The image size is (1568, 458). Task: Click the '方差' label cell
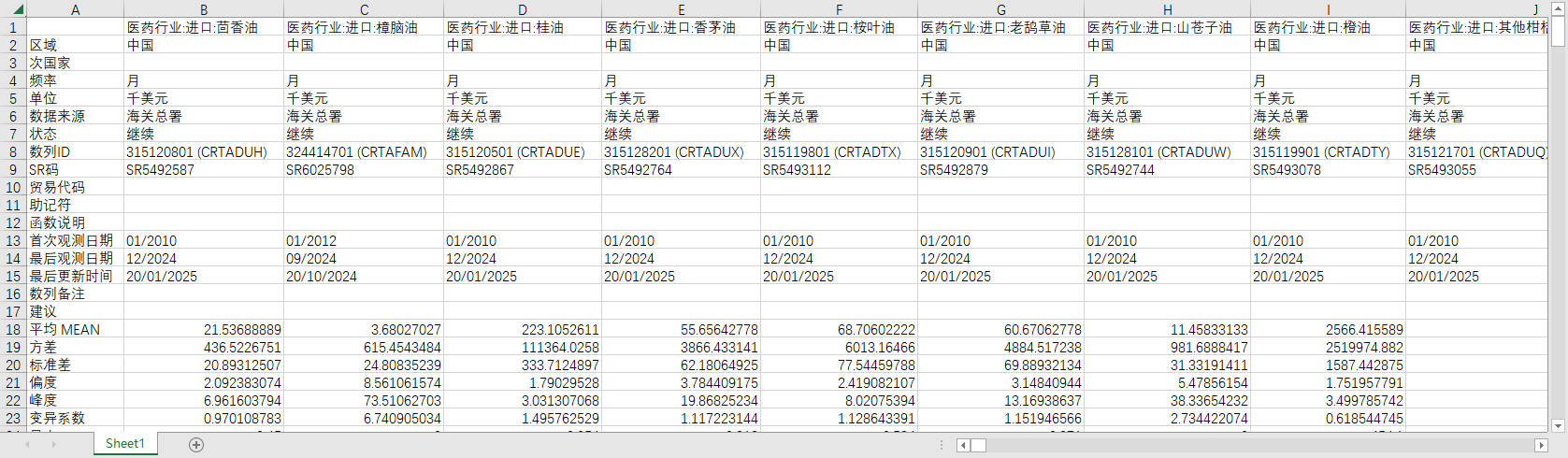point(75,347)
